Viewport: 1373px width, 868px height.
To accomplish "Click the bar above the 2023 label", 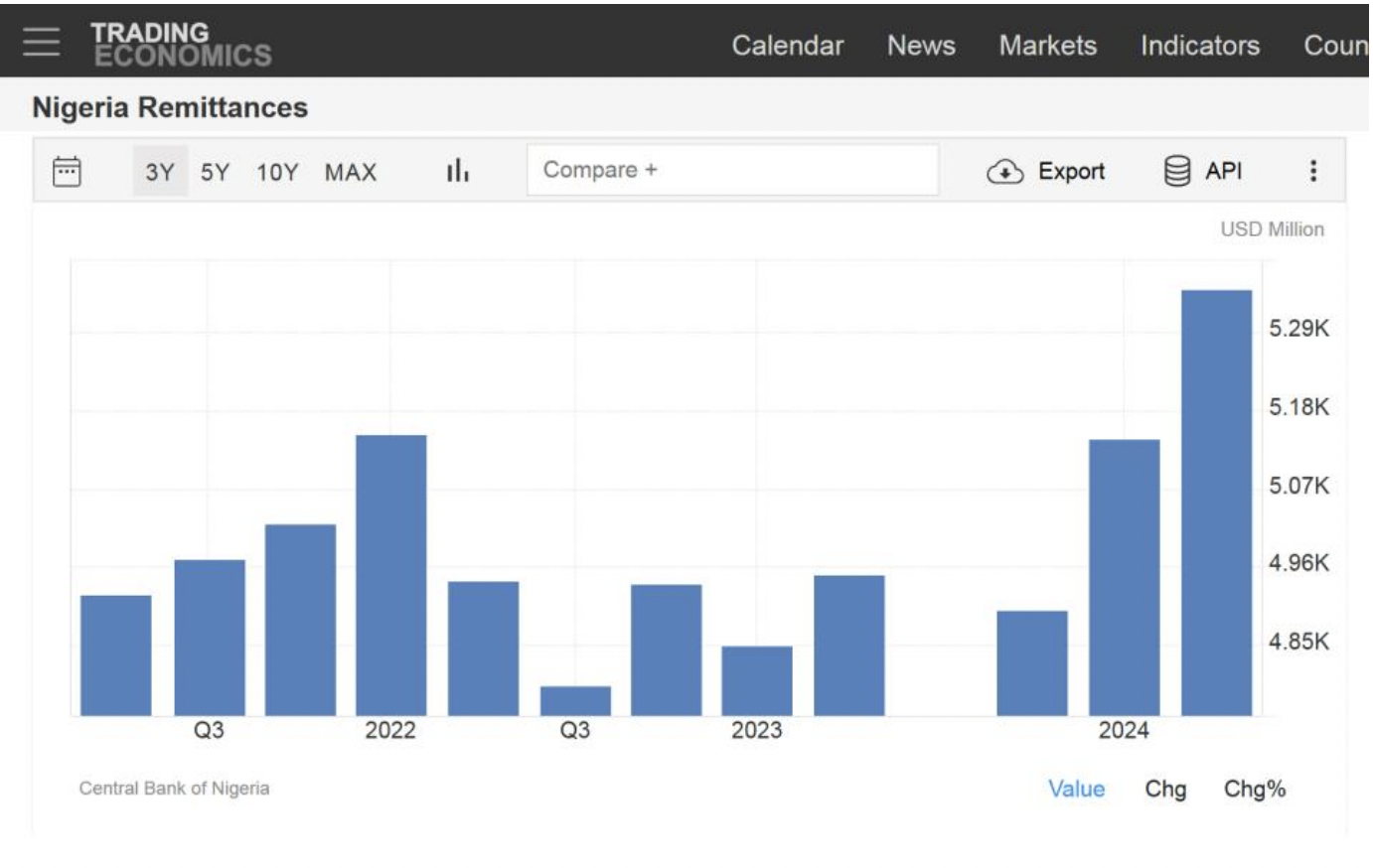I will coord(757,680).
